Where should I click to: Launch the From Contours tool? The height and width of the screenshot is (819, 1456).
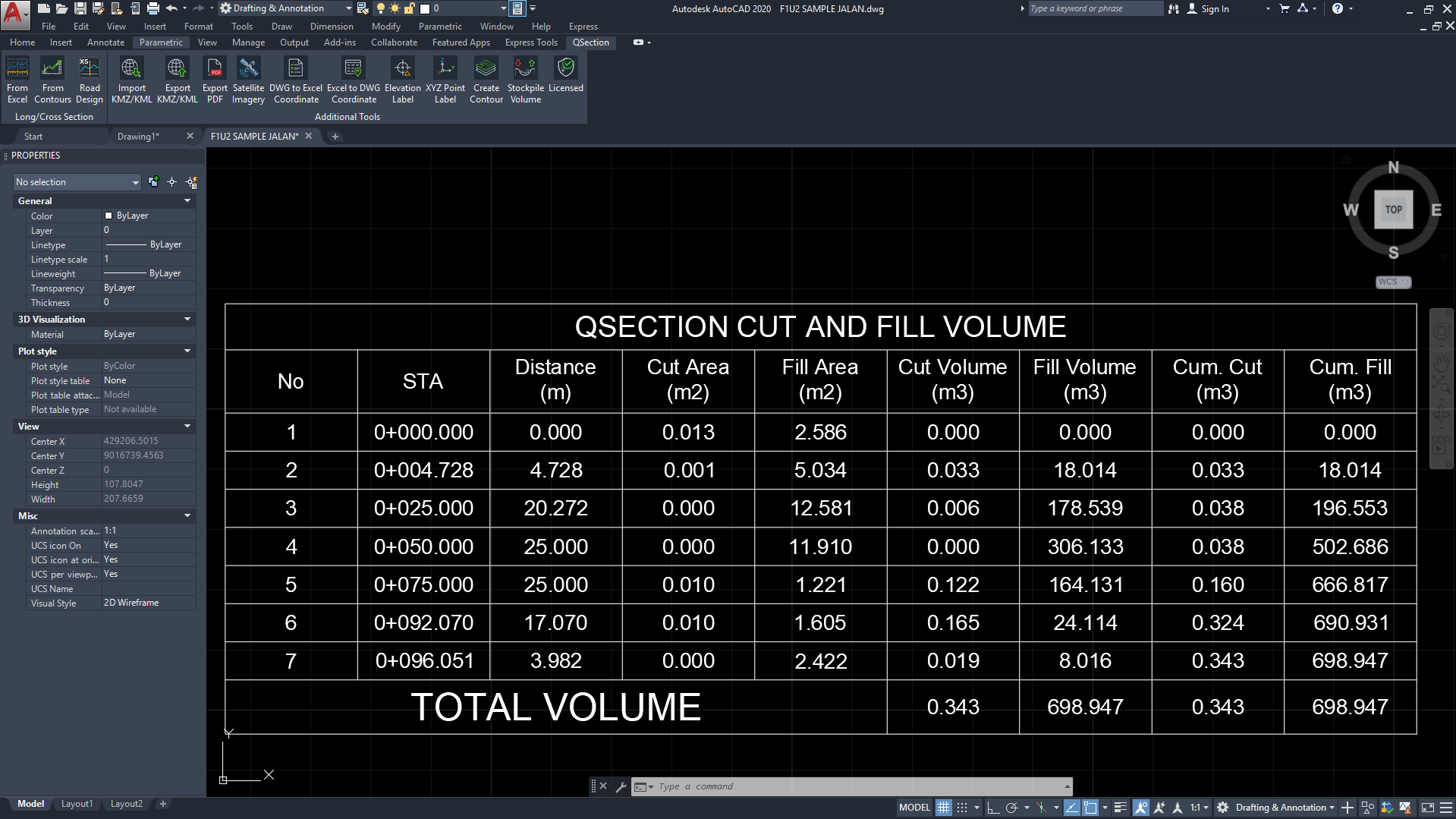pos(52,80)
